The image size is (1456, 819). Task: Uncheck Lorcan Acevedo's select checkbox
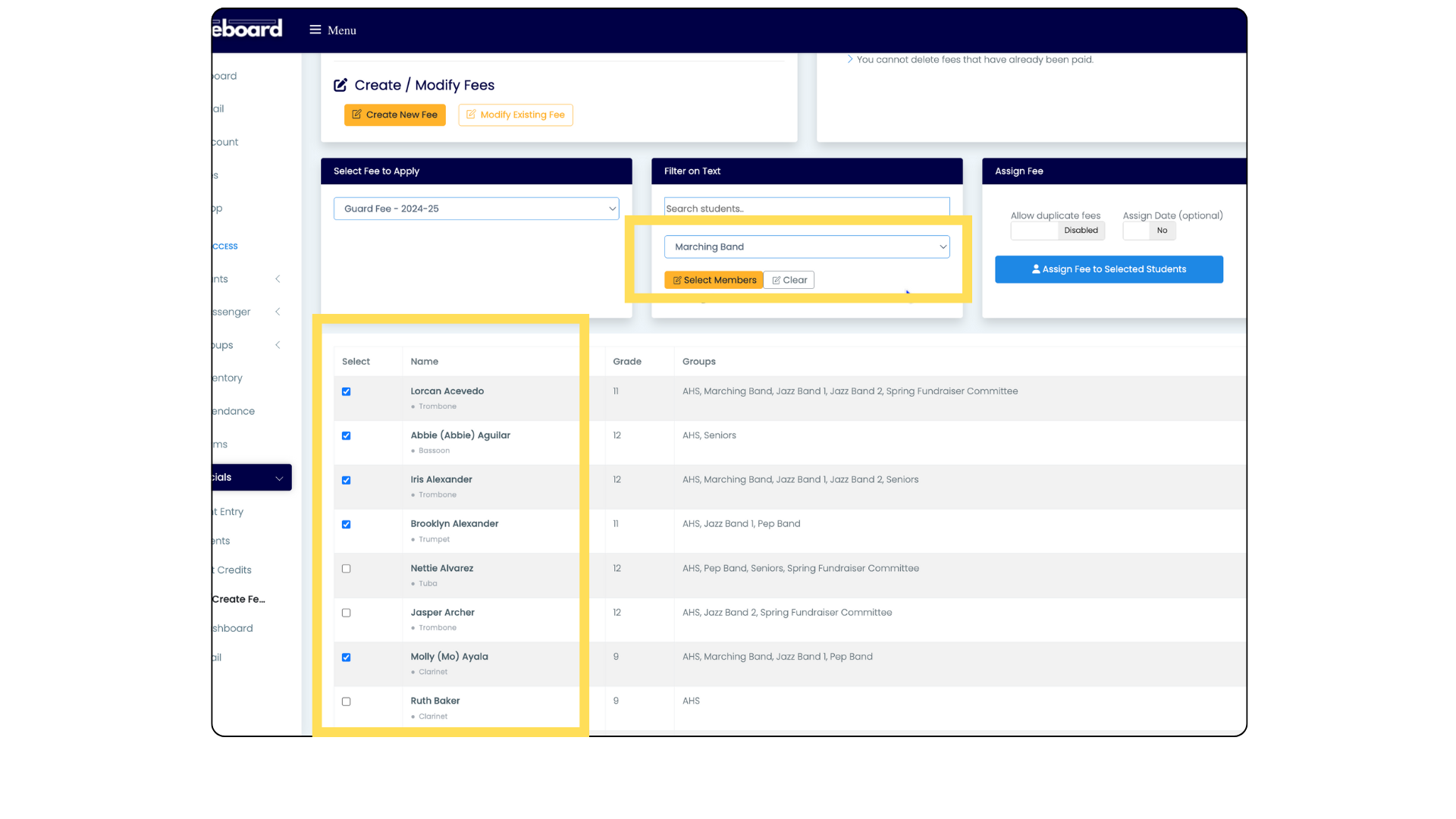pyautogui.click(x=347, y=391)
